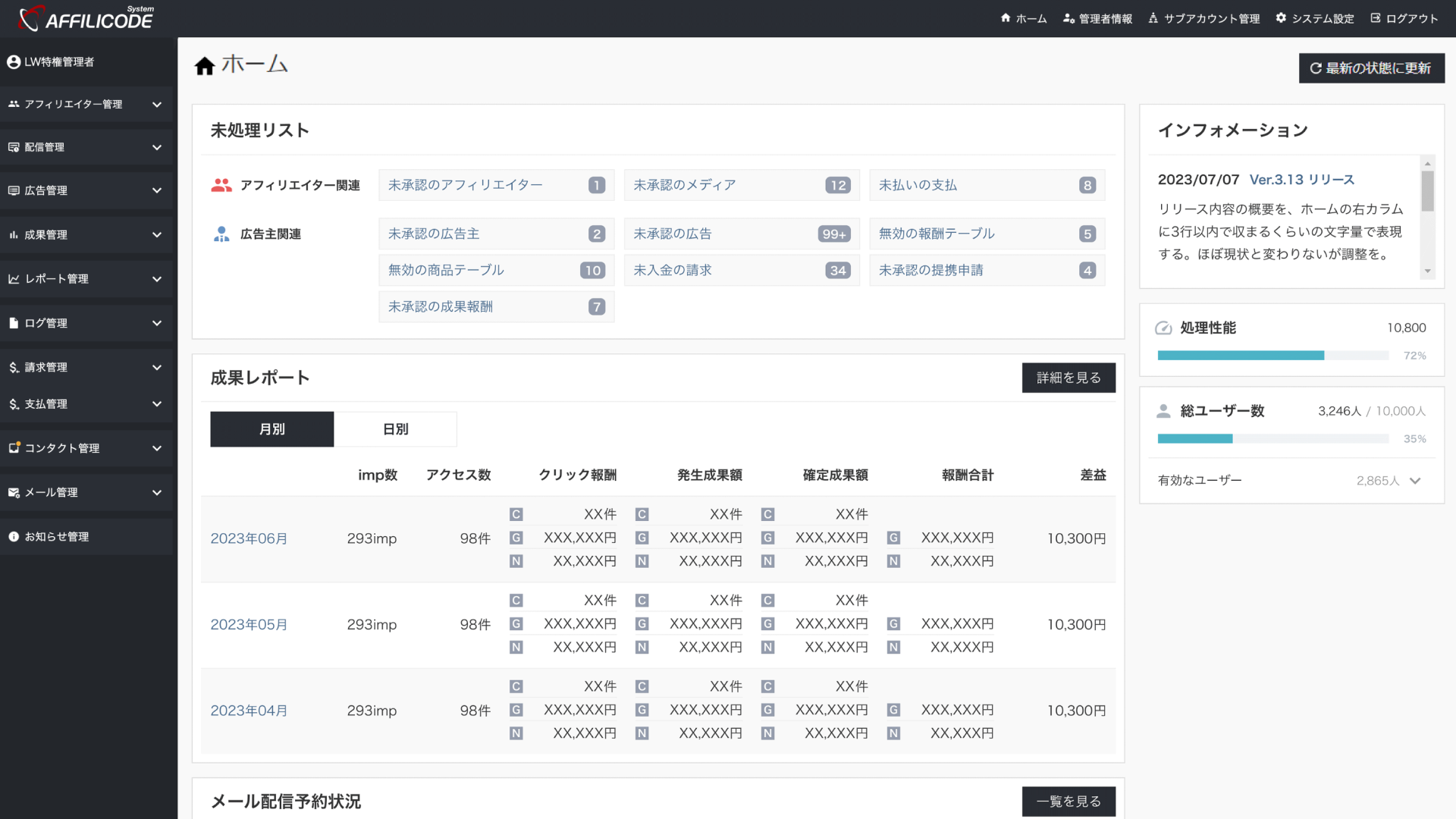Expand the 広告管理 sidebar chevron
1456x819 pixels.
click(157, 190)
